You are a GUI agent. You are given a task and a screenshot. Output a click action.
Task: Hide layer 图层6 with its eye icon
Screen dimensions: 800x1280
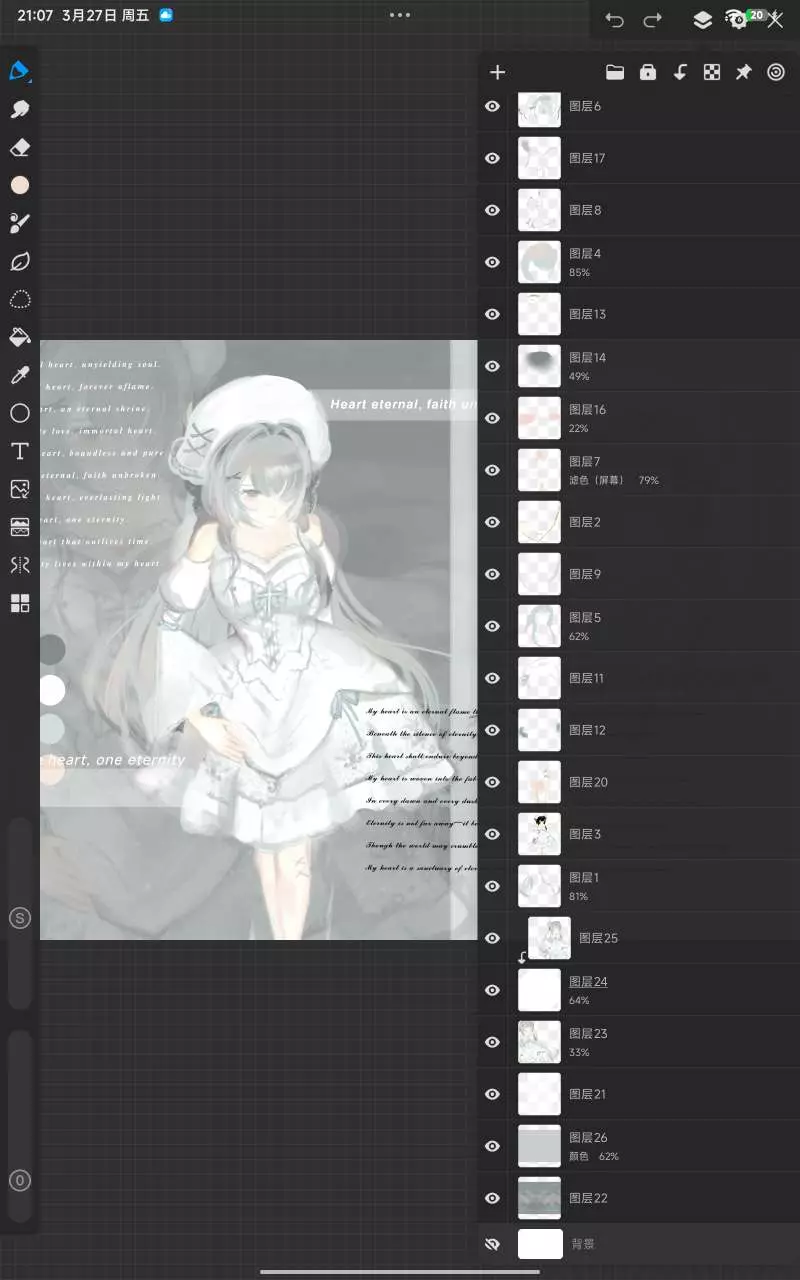492,106
